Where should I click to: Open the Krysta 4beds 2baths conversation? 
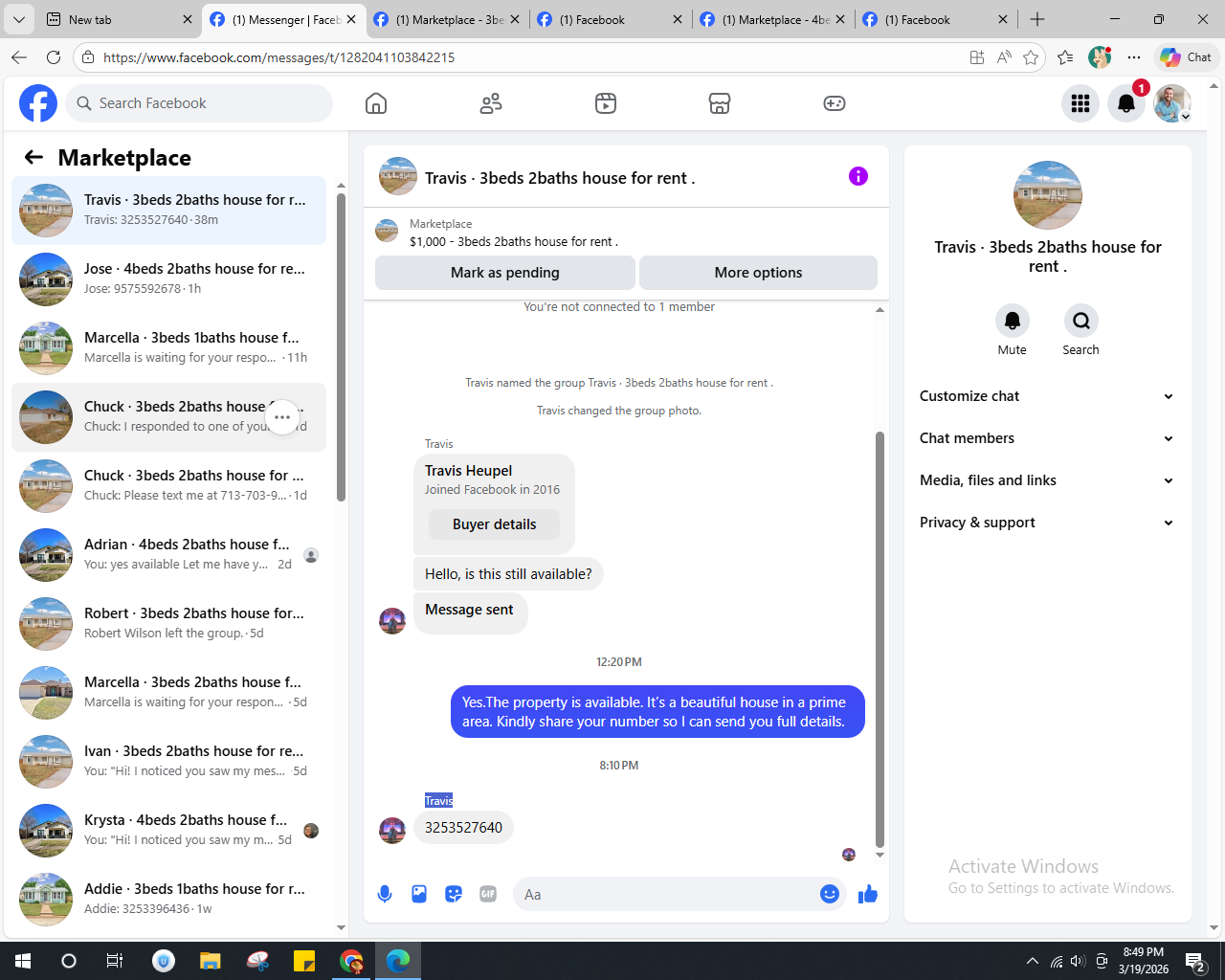[x=168, y=831]
